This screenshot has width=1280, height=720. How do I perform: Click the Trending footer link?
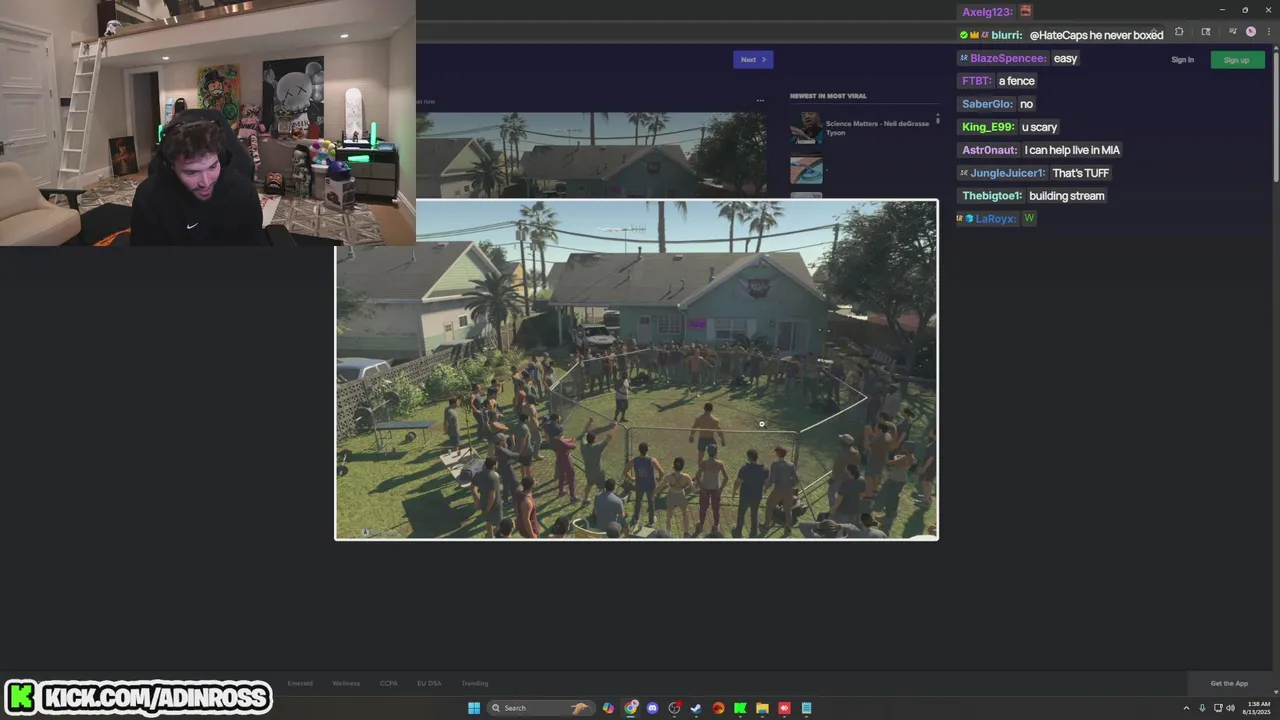coord(475,683)
